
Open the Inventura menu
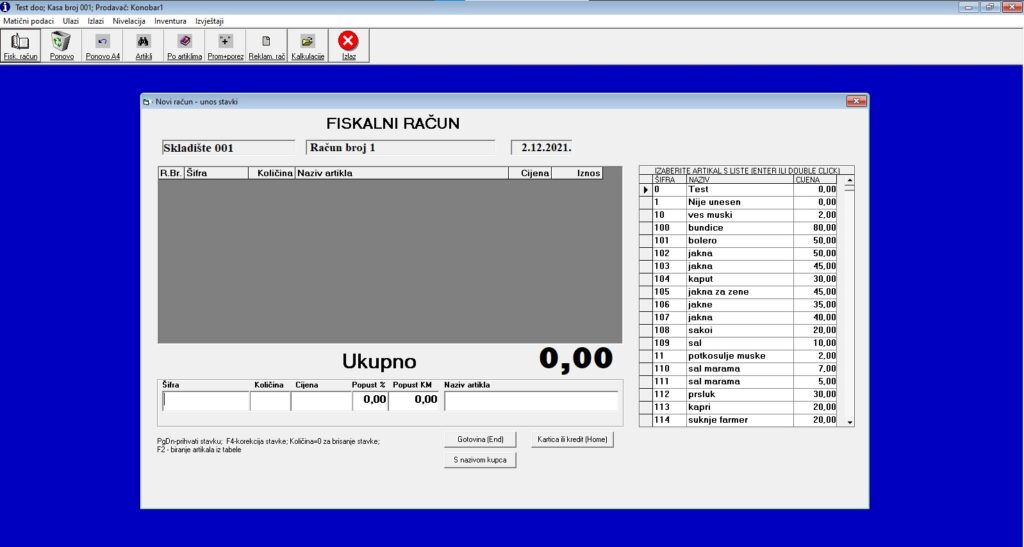(170, 20)
